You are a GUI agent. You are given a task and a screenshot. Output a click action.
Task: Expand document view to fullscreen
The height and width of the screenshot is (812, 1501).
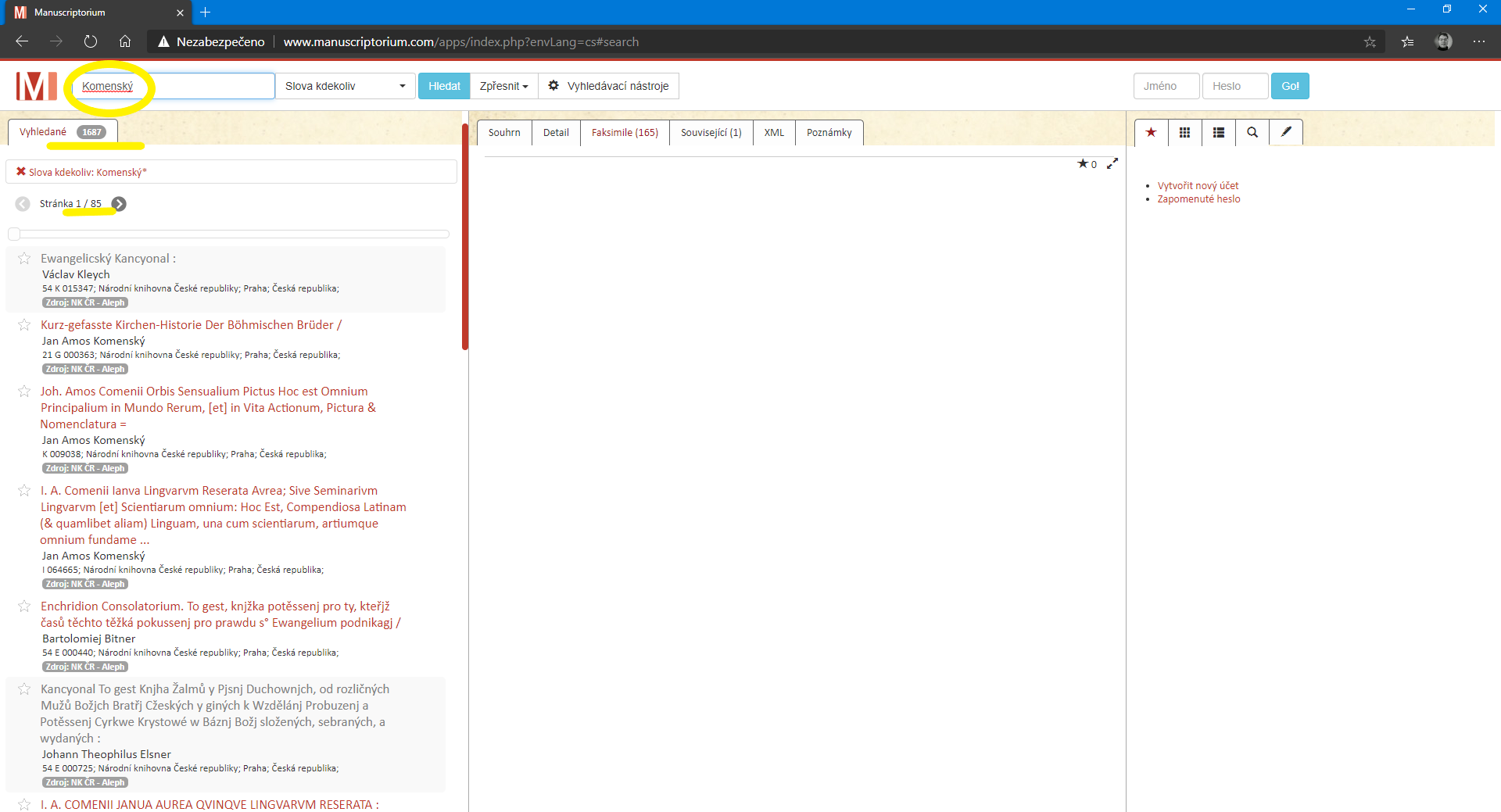point(1112,163)
